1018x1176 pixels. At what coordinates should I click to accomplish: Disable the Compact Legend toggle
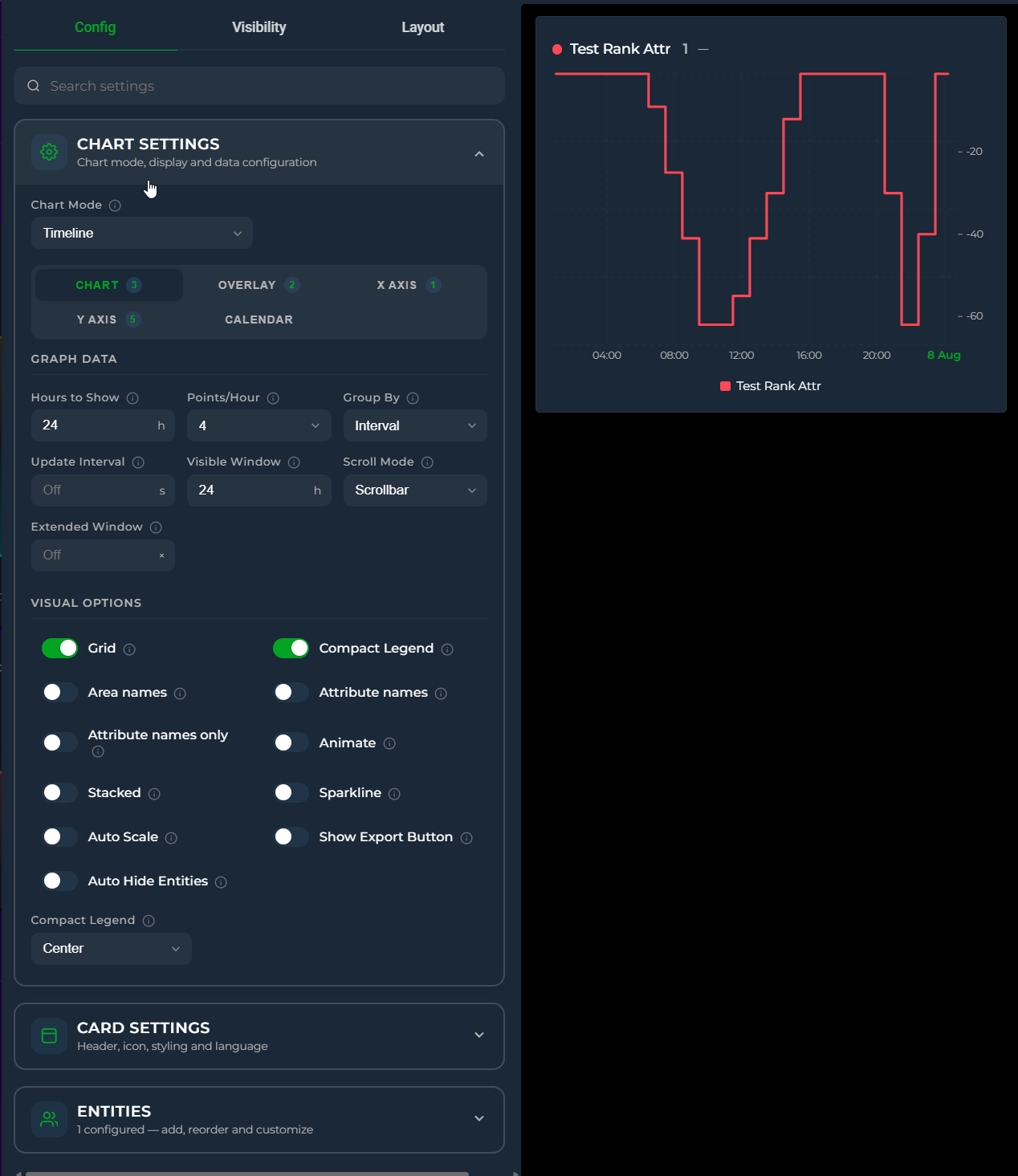(x=291, y=648)
